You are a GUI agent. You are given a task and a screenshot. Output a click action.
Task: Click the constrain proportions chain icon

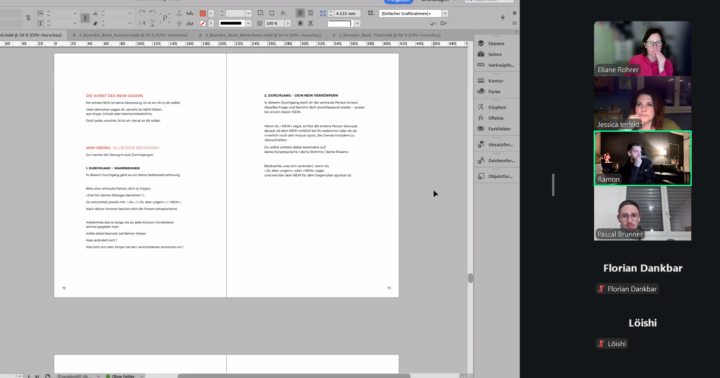[85, 18]
